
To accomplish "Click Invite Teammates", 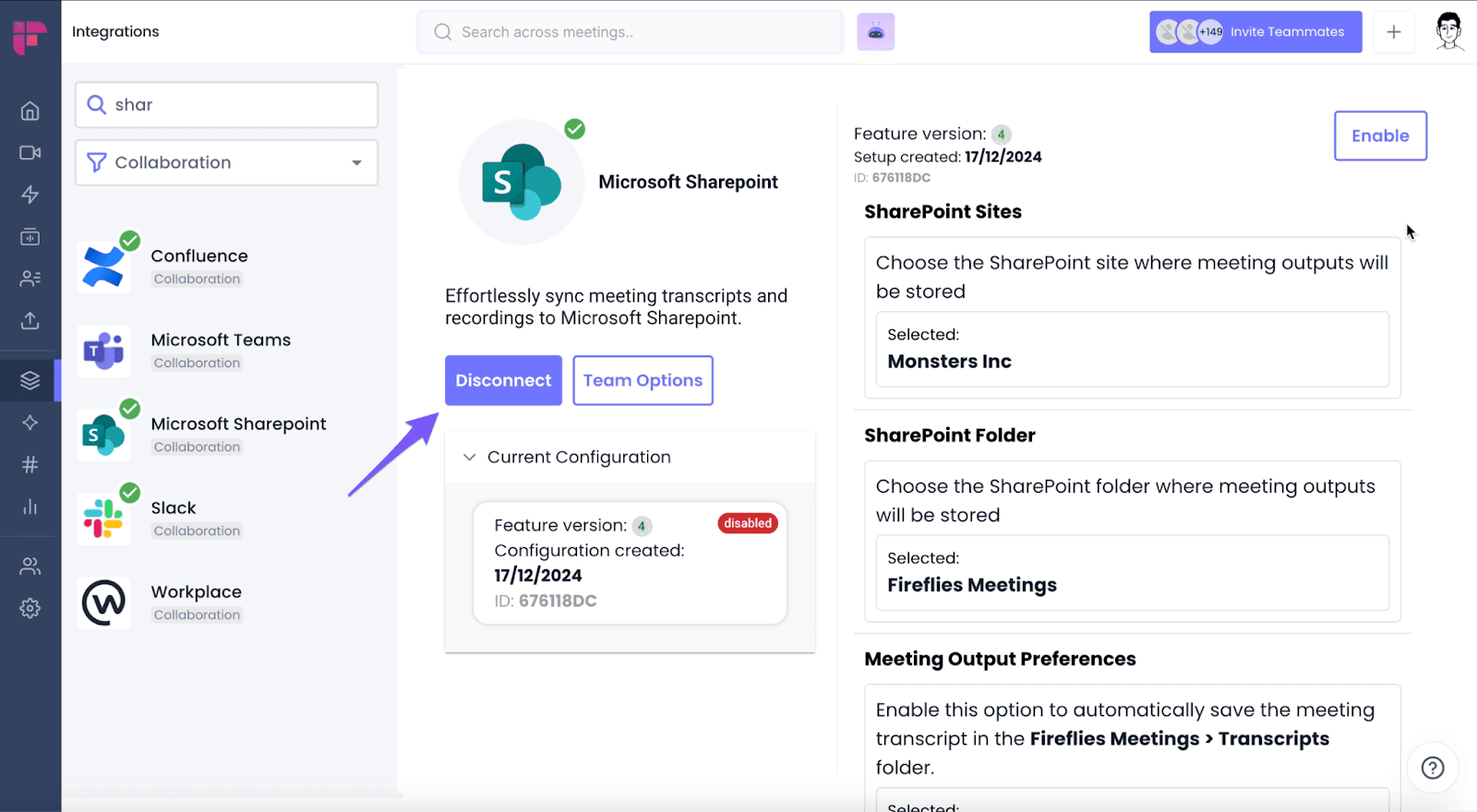I will click(1255, 32).
